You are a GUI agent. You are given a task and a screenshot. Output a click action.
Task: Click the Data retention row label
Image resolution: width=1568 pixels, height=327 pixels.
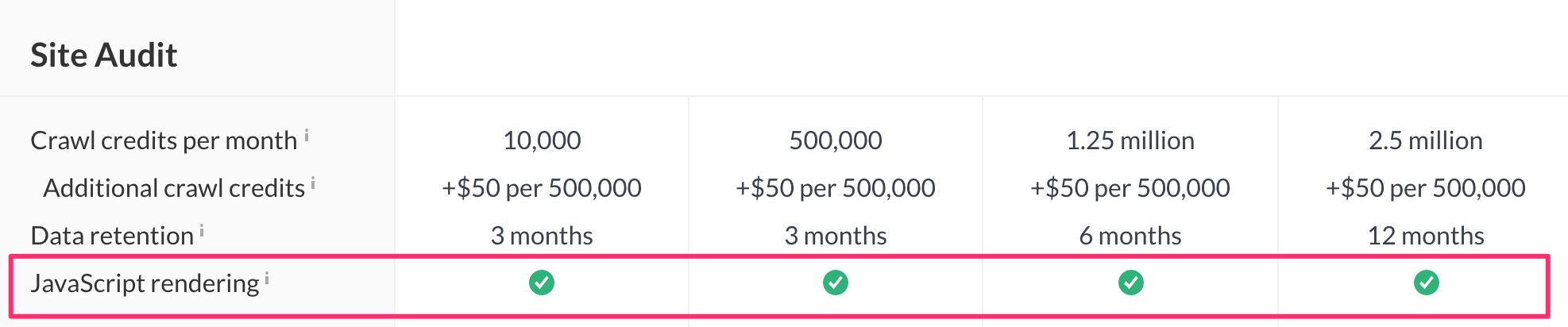(112, 236)
